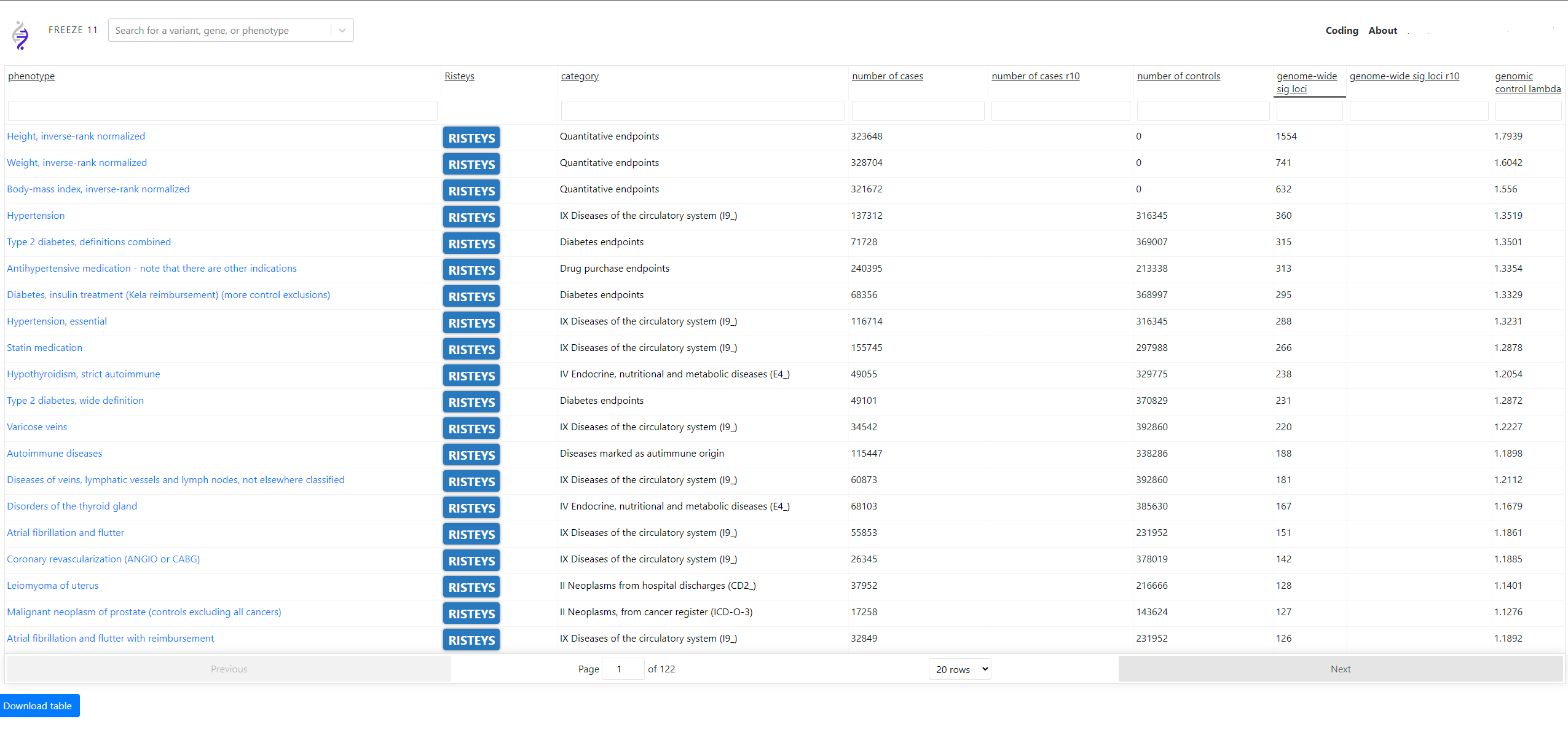1568x732 pixels.
Task: Open Type 2 diabetes, definitions combined link
Action: click(x=89, y=242)
